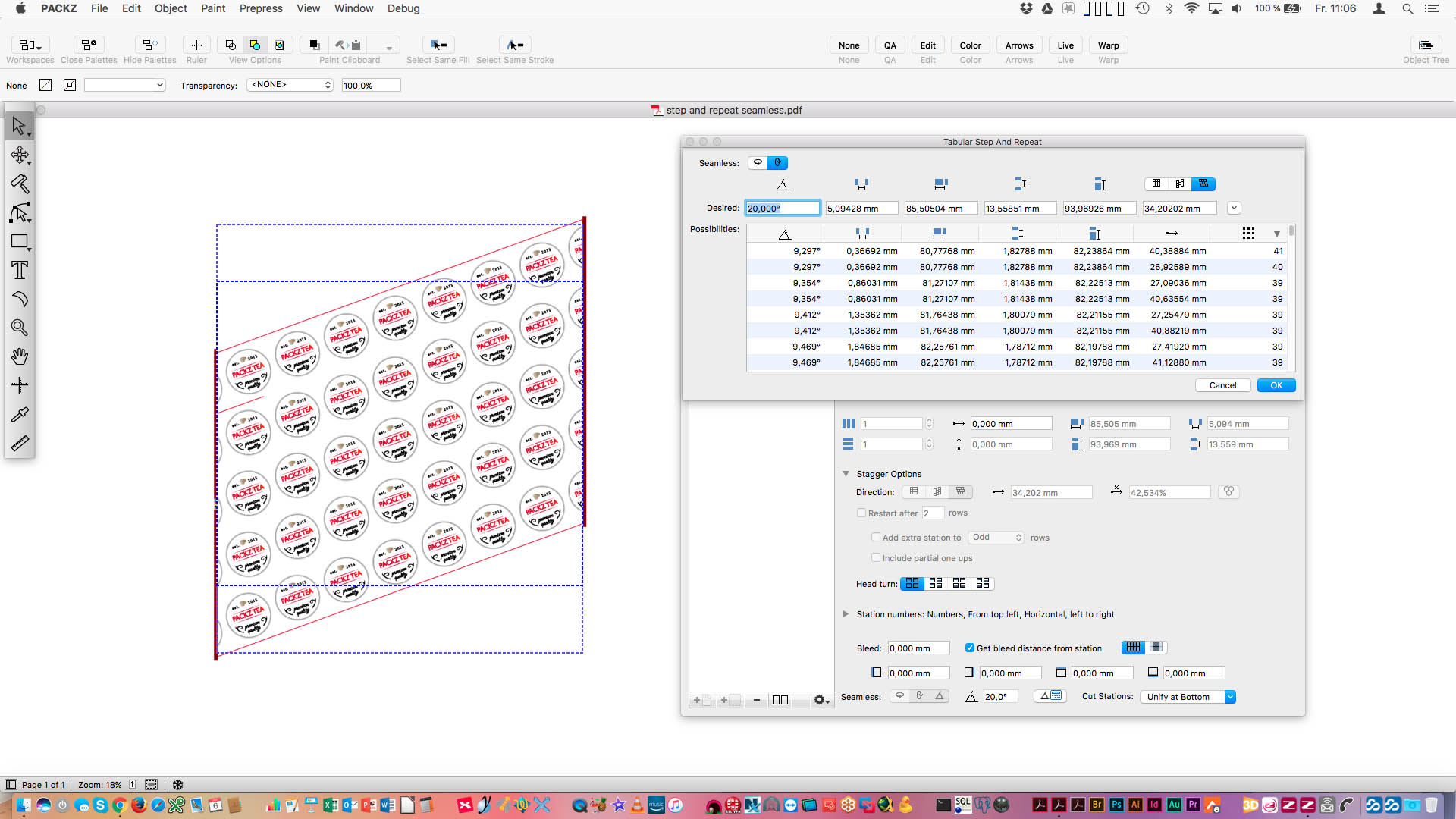Open the Object menu
1456x819 pixels.
click(x=171, y=8)
